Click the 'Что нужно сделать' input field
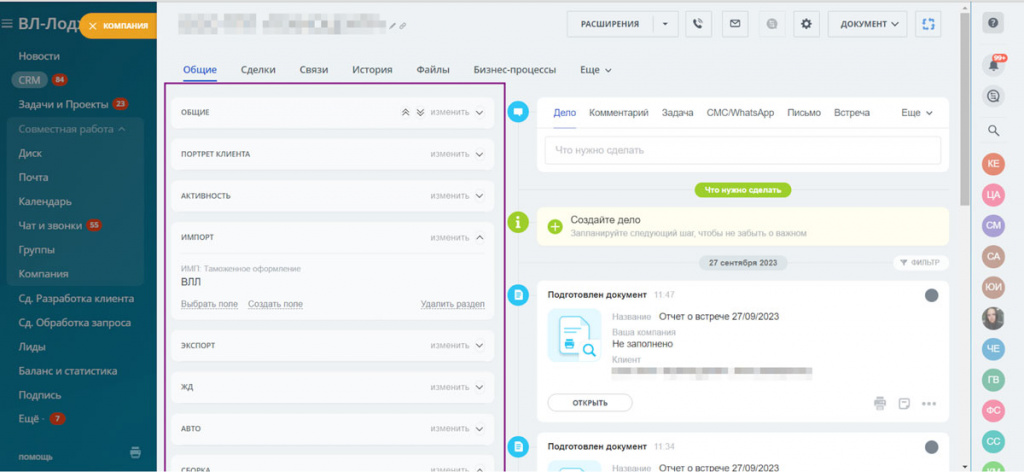The width and height of the screenshot is (1024, 472). 742,150
